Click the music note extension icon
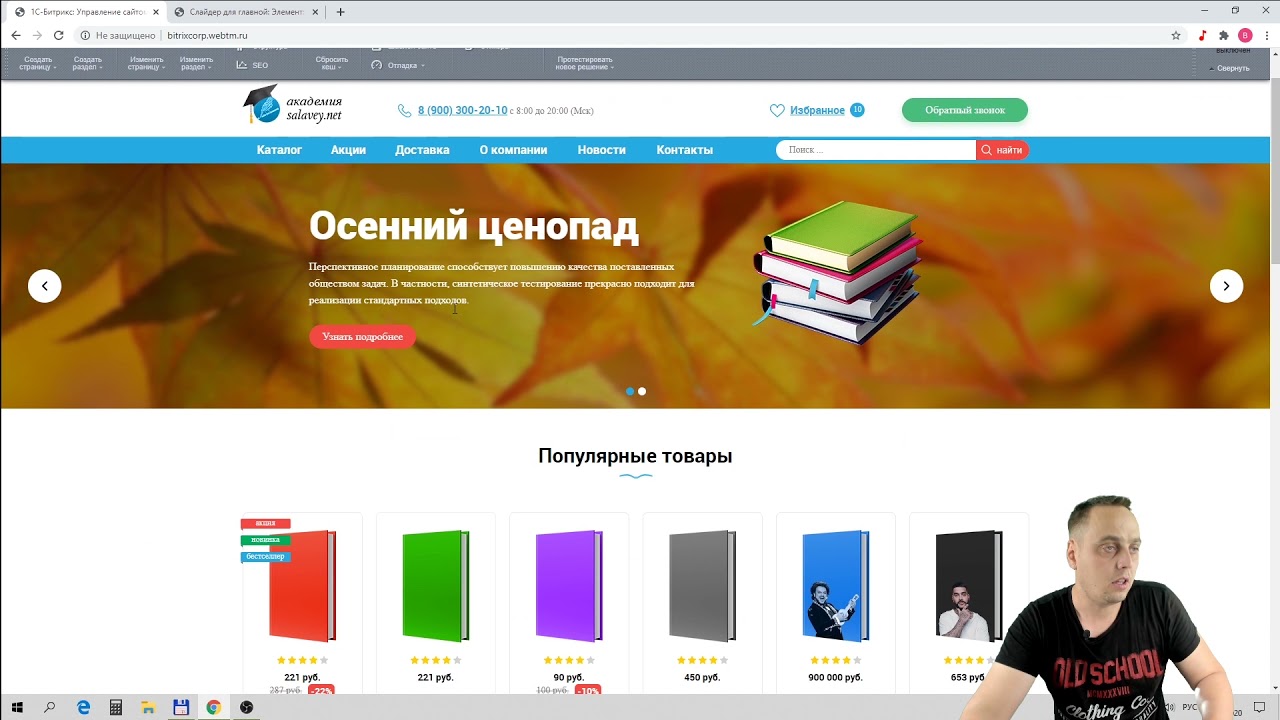Image resolution: width=1280 pixels, height=720 pixels. click(x=1202, y=35)
